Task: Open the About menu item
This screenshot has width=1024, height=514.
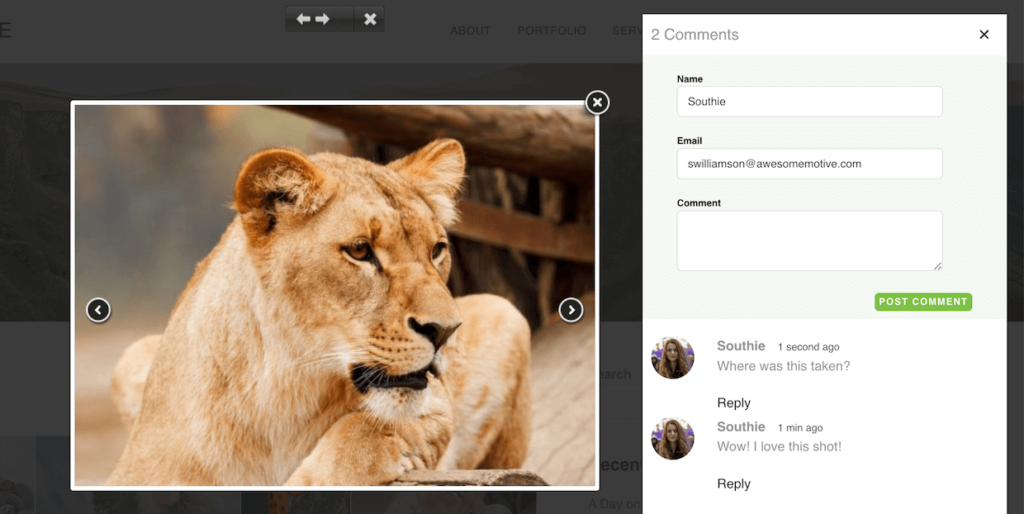Action: pyautogui.click(x=470, y=31)
